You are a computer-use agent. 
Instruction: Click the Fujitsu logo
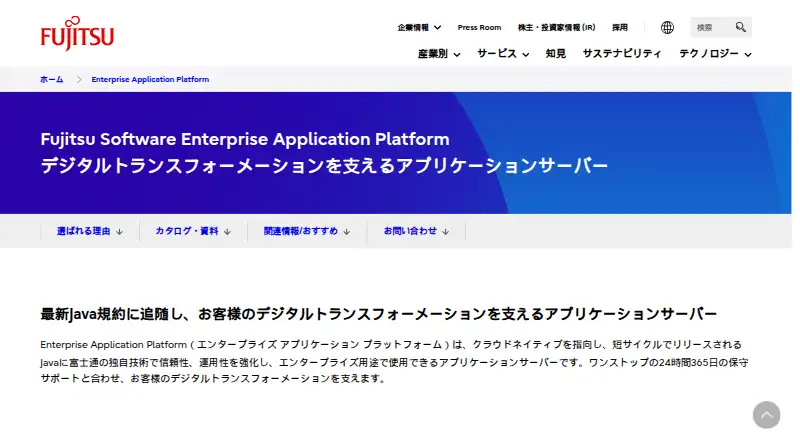point(77,34)
